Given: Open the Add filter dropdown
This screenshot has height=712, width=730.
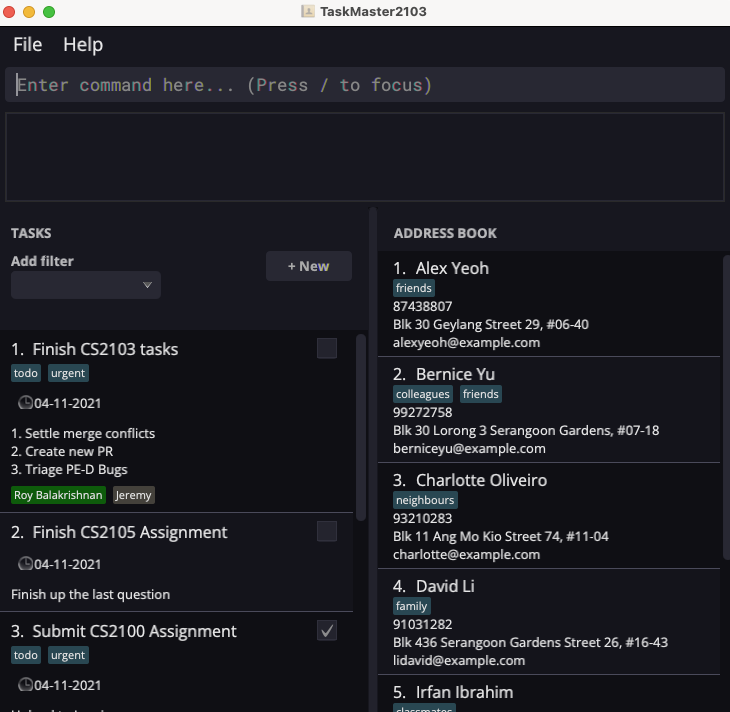Looking at the screenshot, I should coord(86,285).
